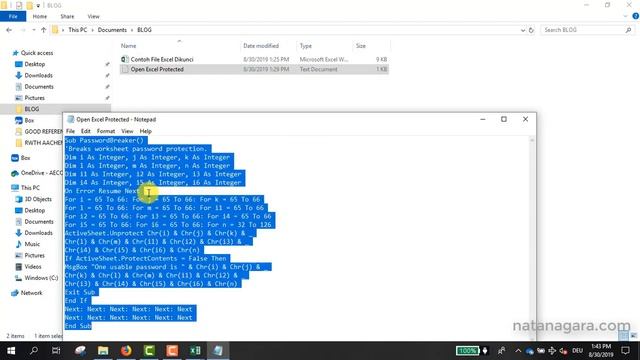Open the Share ribbon tab
This screenshot has height=360, width=640.
pos(67,16)
